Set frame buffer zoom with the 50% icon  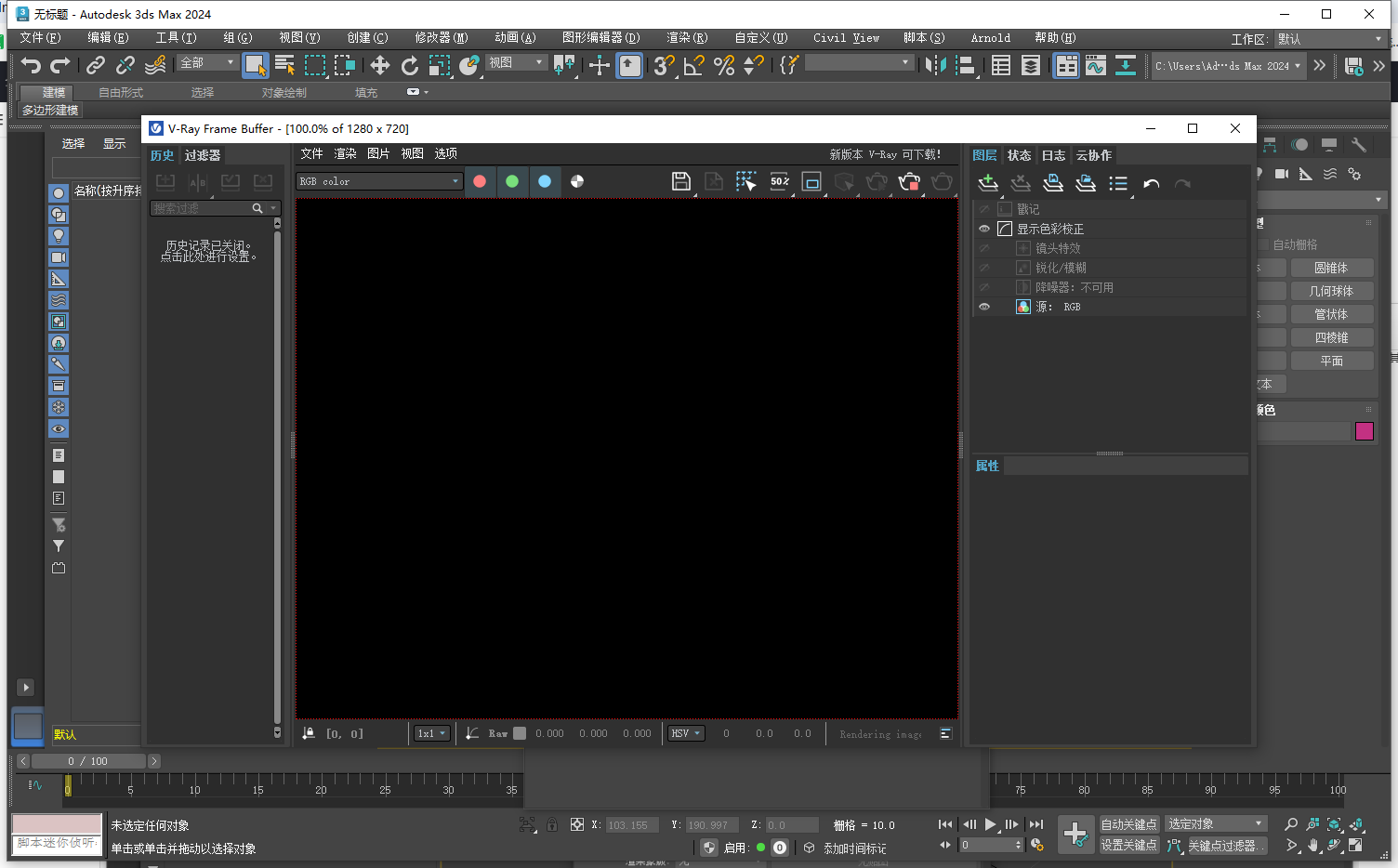click(779, 182)
